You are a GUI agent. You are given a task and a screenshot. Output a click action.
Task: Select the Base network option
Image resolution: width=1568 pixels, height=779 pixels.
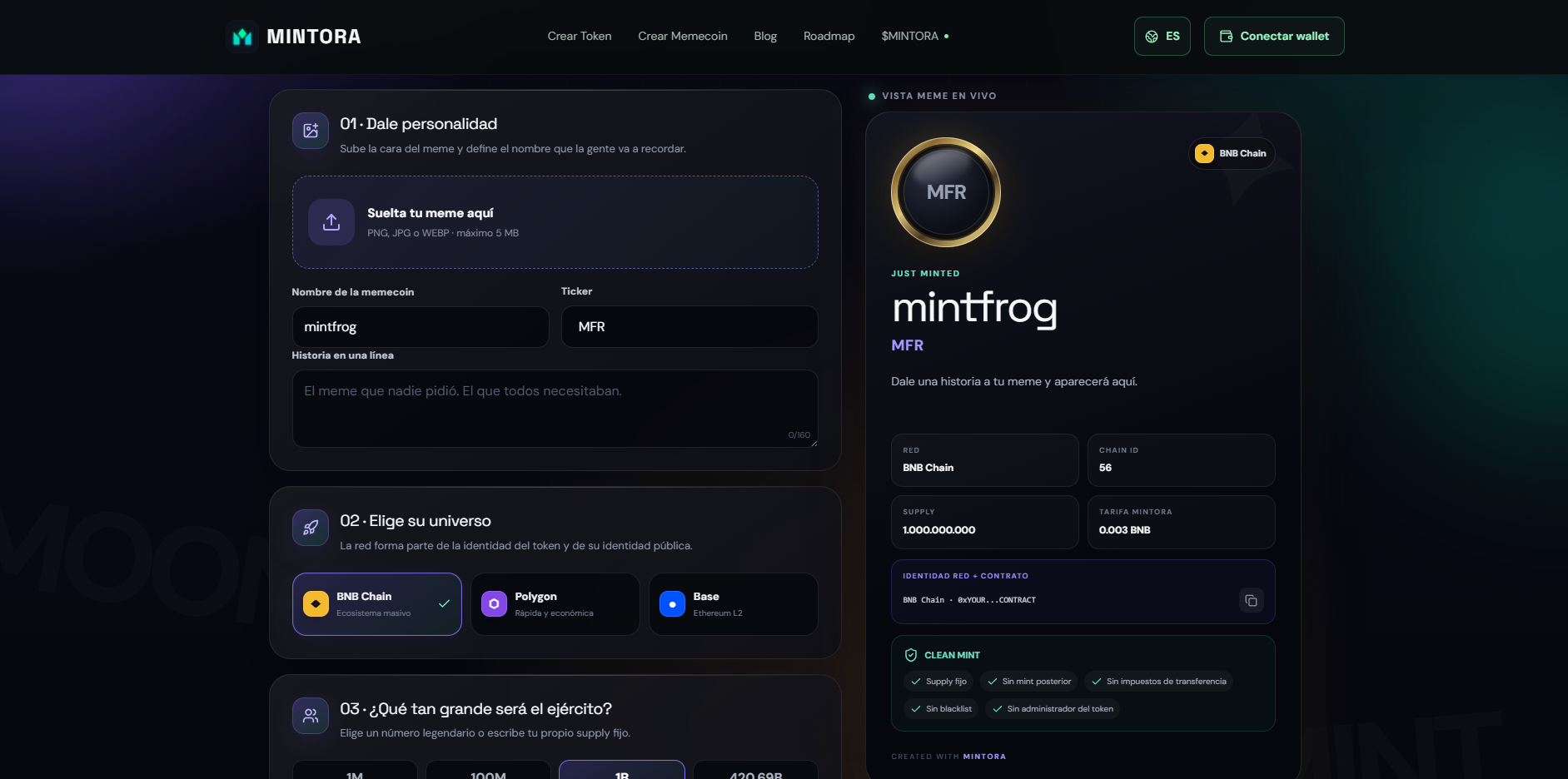(x=734, y=604)
